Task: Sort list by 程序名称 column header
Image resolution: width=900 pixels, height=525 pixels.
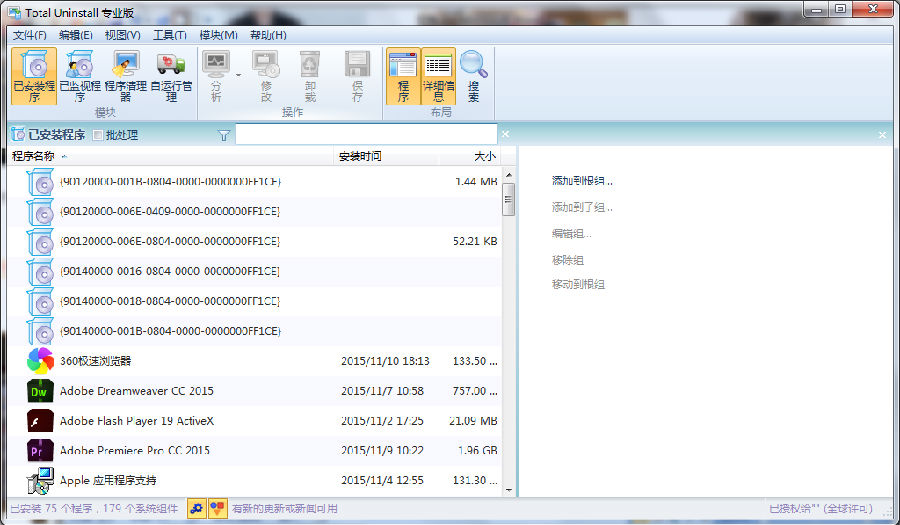Action: pyautogui.click(x=33, y=157)
